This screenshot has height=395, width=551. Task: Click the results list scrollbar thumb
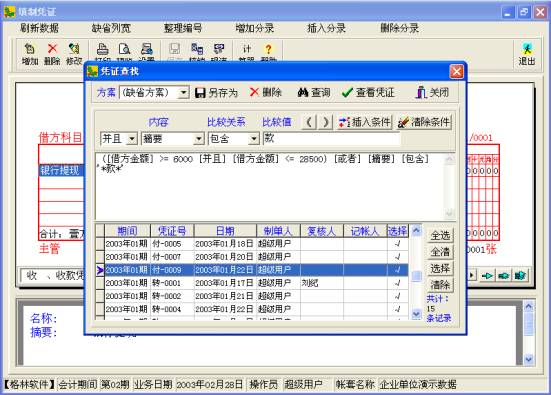416,276
